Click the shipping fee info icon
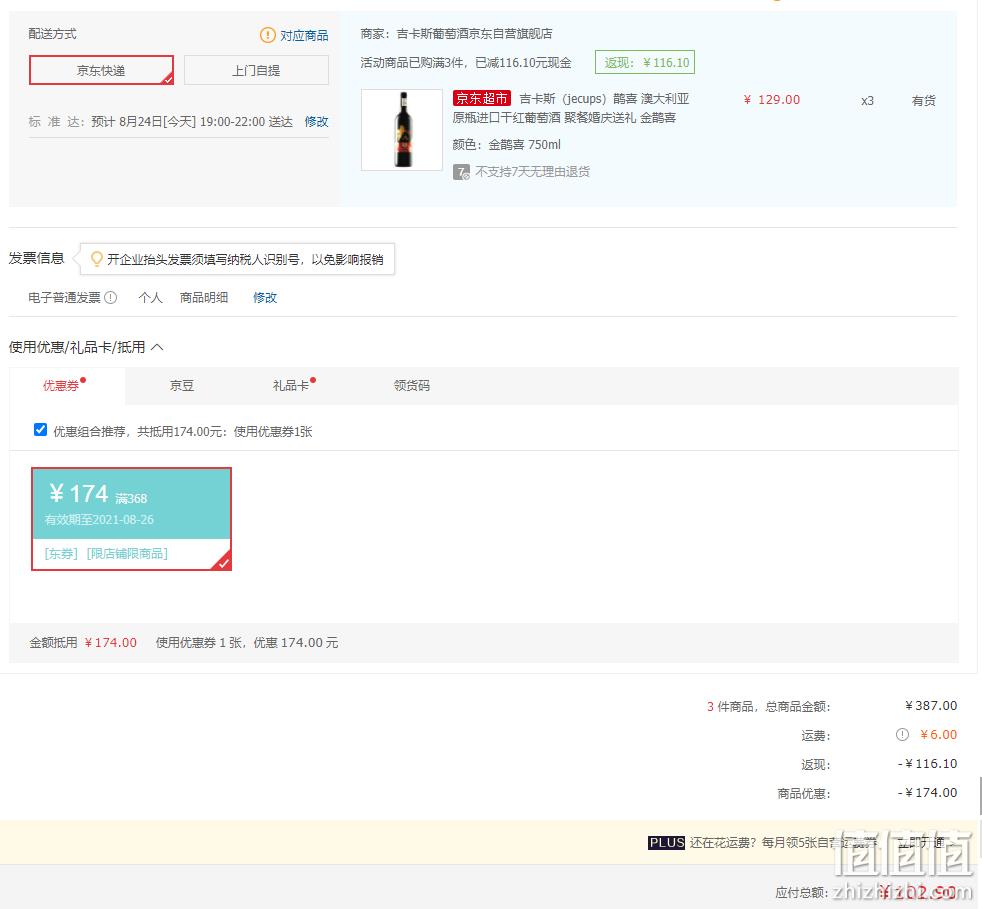The width and height of the screenshot is (982, 909). [902, 735]
